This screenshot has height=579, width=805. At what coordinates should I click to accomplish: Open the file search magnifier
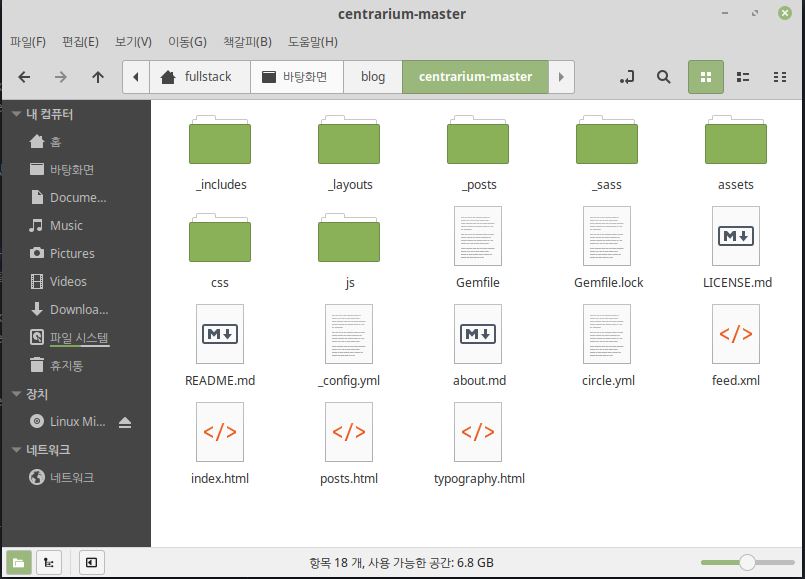point(663,77)
